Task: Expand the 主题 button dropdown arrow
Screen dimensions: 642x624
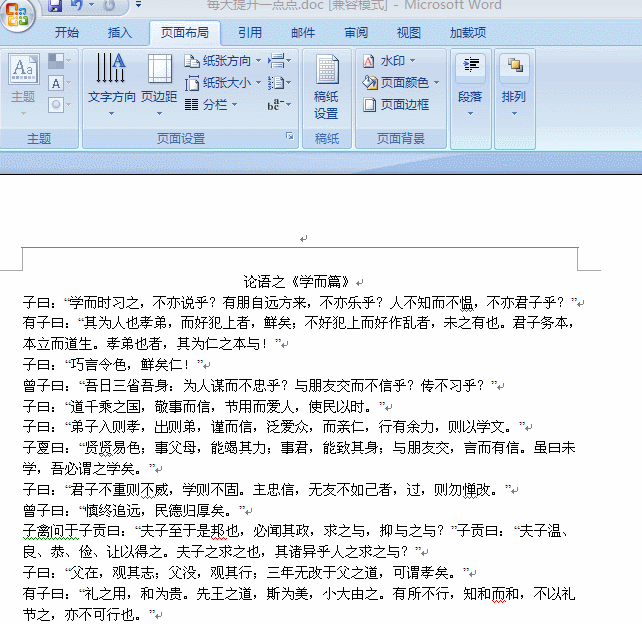Action: (x=23, y=113)
